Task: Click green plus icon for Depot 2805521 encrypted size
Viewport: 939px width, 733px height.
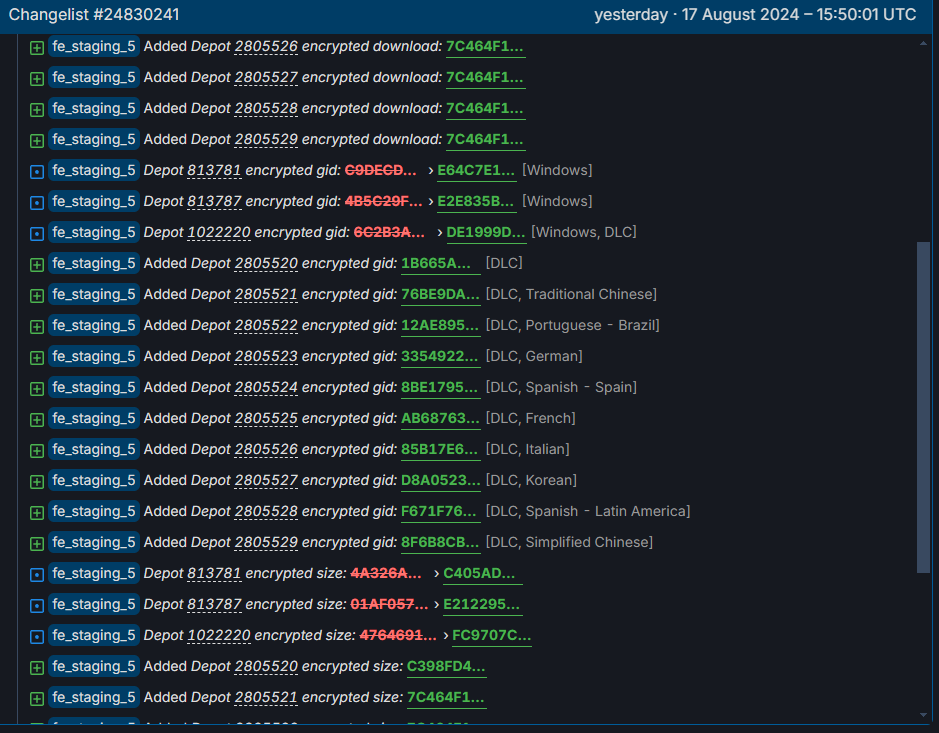Action: 37,699
